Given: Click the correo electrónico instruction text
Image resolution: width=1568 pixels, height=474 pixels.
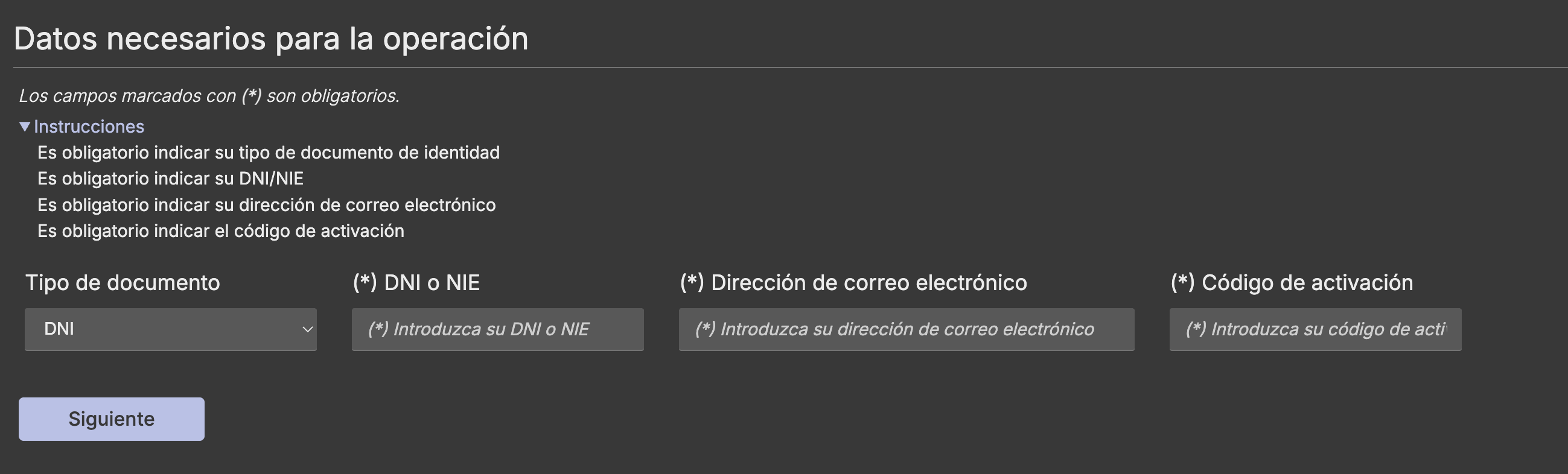Looking at the screenshot, I should click(267, 205).
